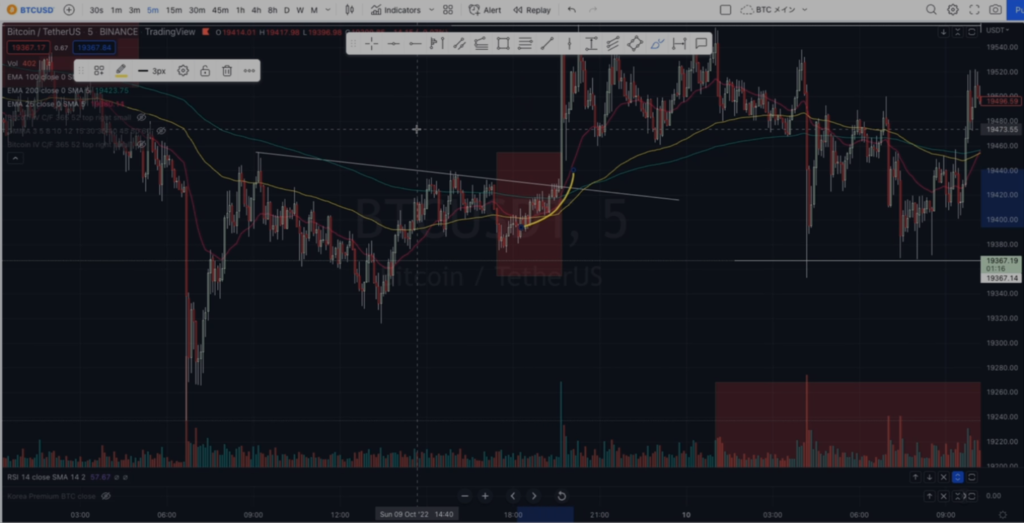Select the 15m timeframe

click(174, 10)
